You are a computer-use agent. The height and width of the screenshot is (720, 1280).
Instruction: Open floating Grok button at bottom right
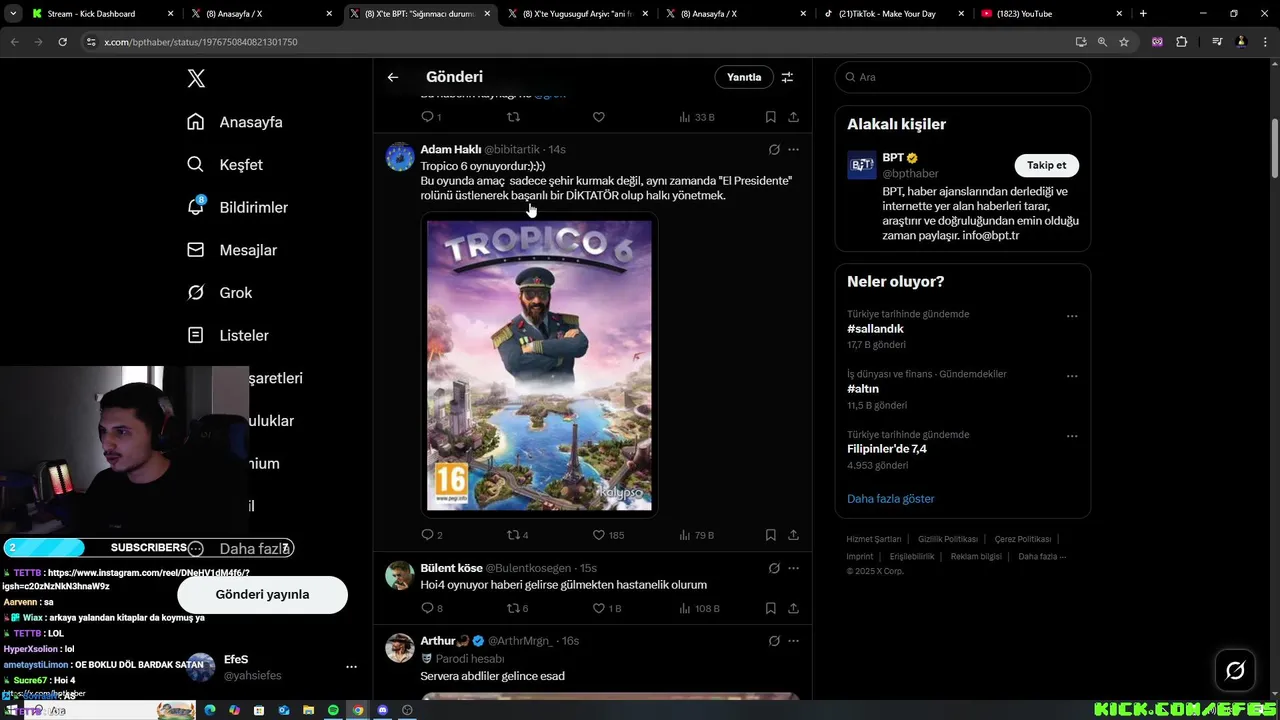tap(1235, 670)
